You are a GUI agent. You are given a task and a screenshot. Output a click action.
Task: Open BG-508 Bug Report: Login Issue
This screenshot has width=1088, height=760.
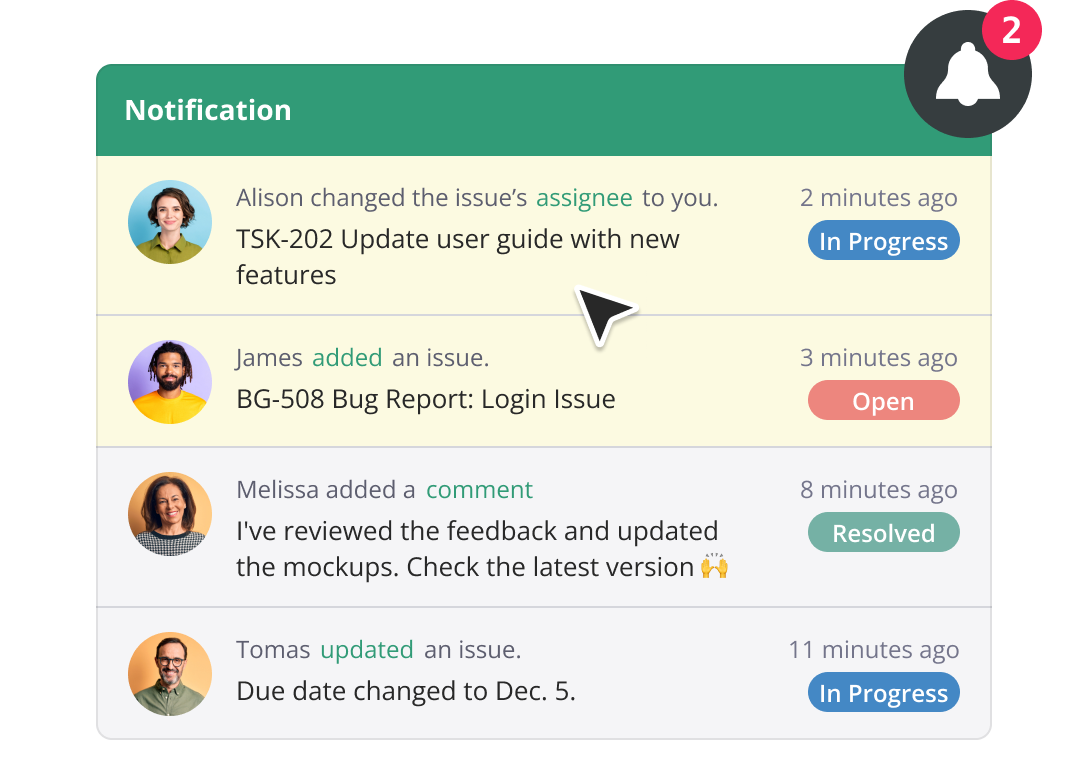(425, 400)
